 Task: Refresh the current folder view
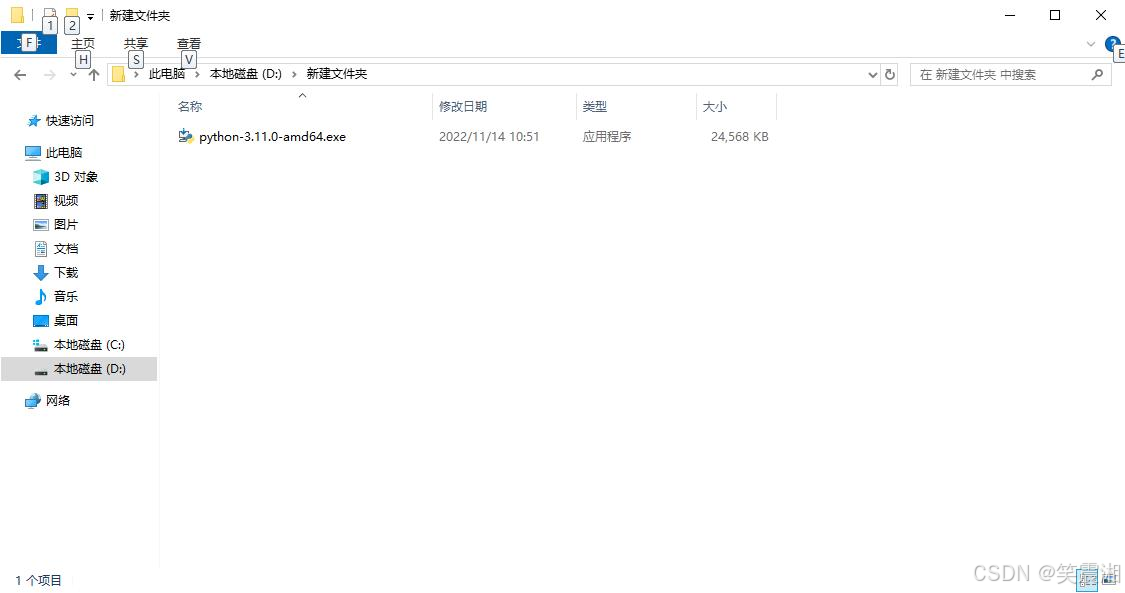click(x=890, y=75)
